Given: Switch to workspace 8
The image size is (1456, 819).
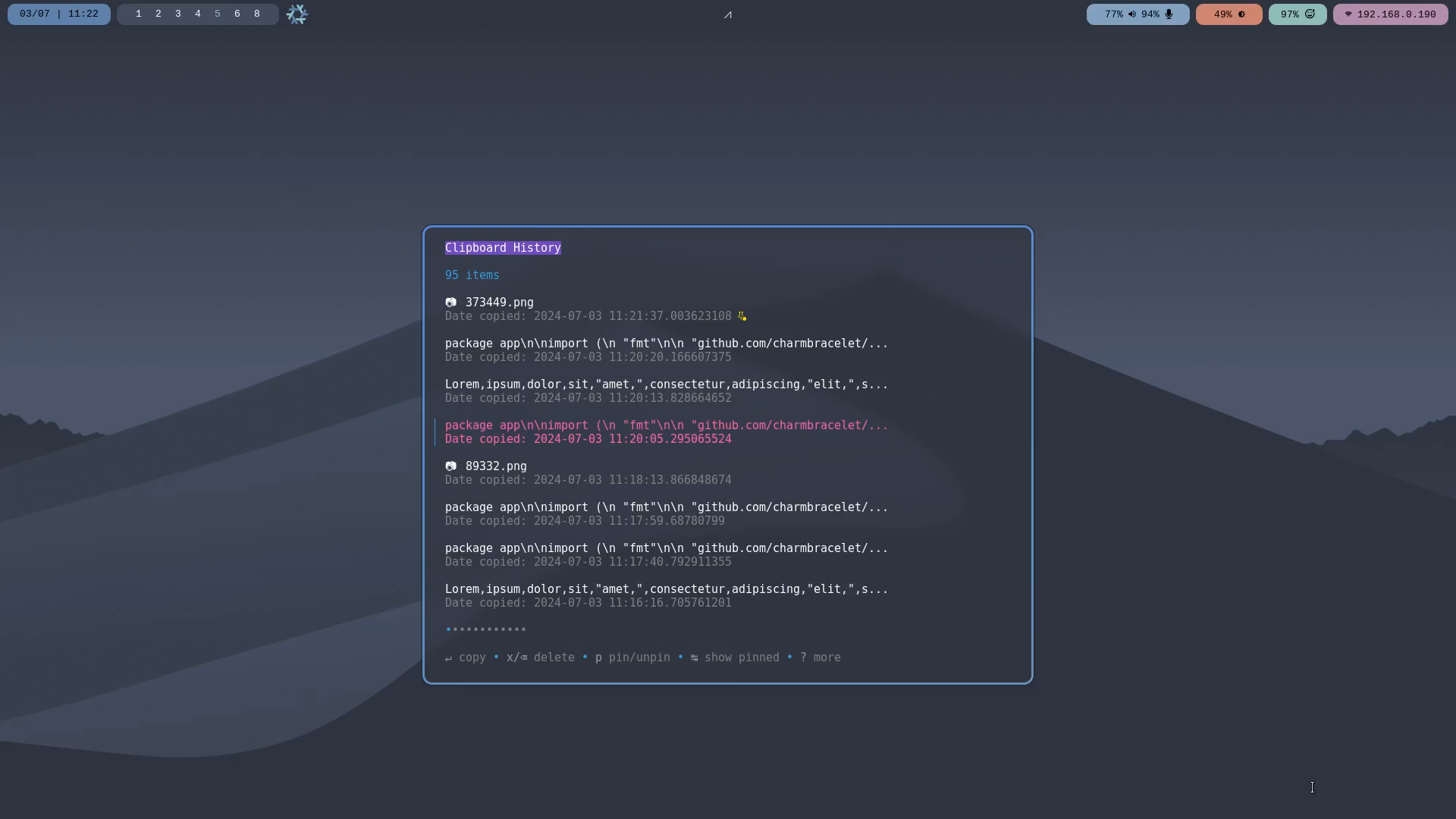Looking at the screenshot, I should [x=257, y=14].
